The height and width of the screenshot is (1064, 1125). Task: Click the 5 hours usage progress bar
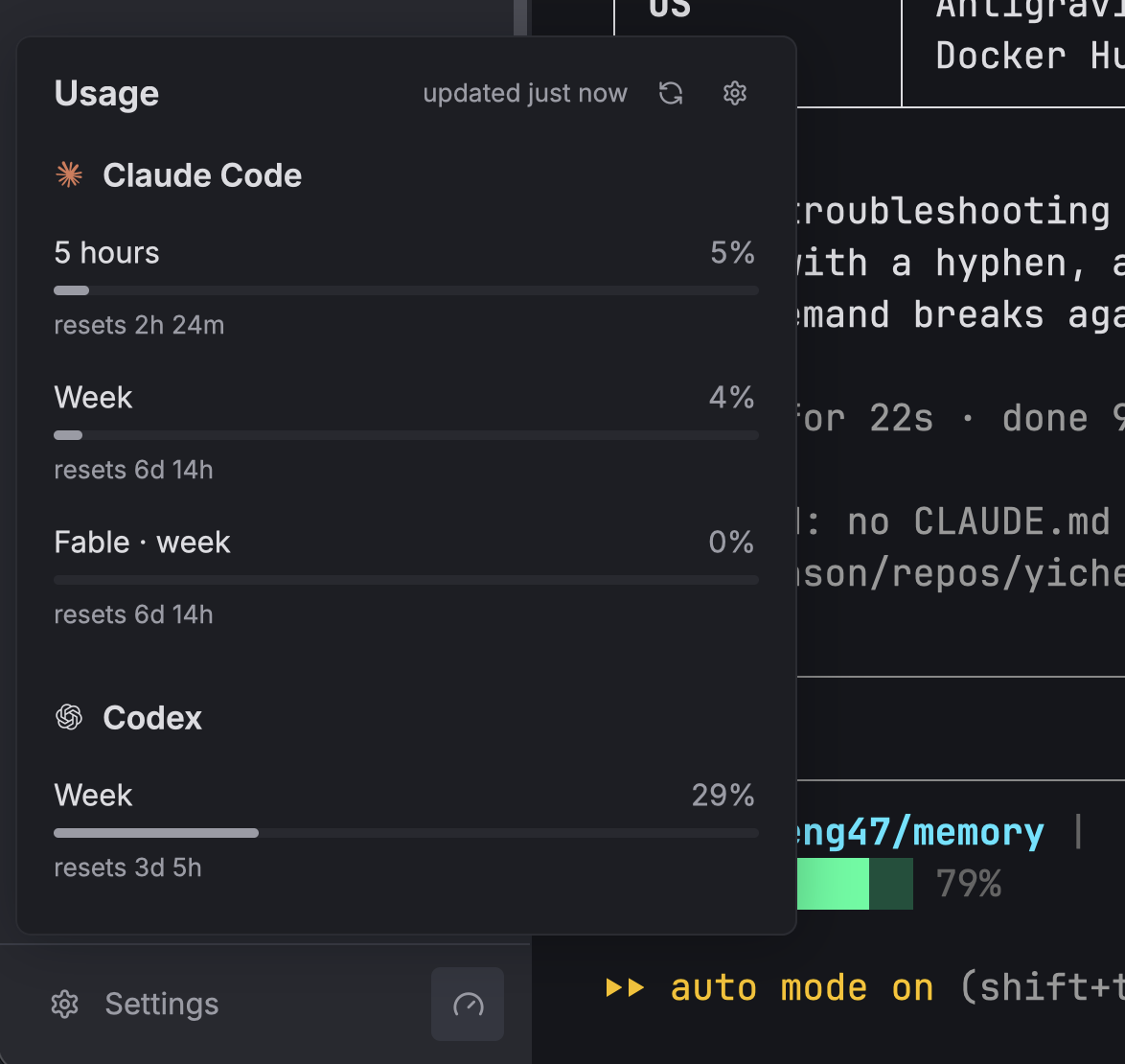point(406,290)
